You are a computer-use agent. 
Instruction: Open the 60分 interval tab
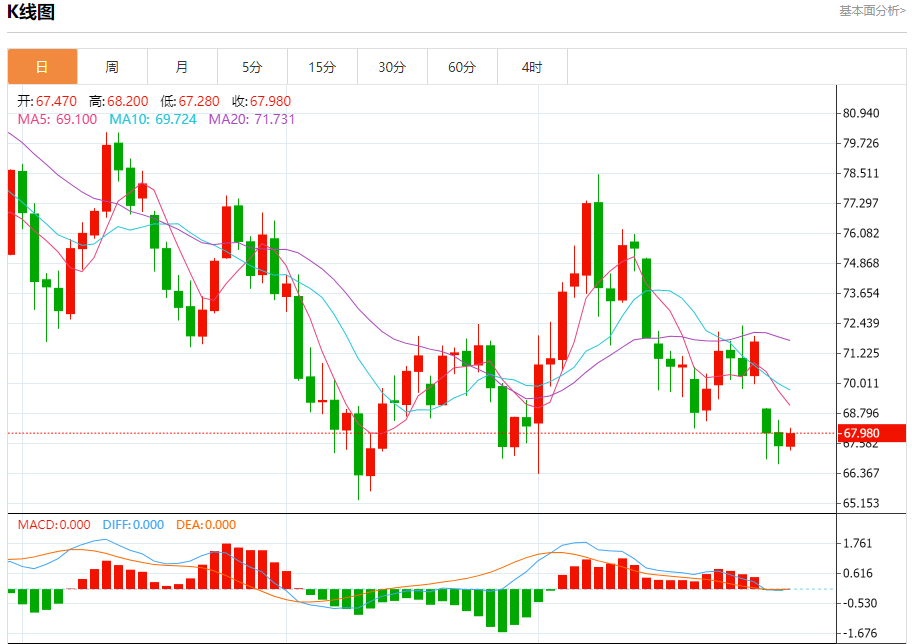point(462,67)
